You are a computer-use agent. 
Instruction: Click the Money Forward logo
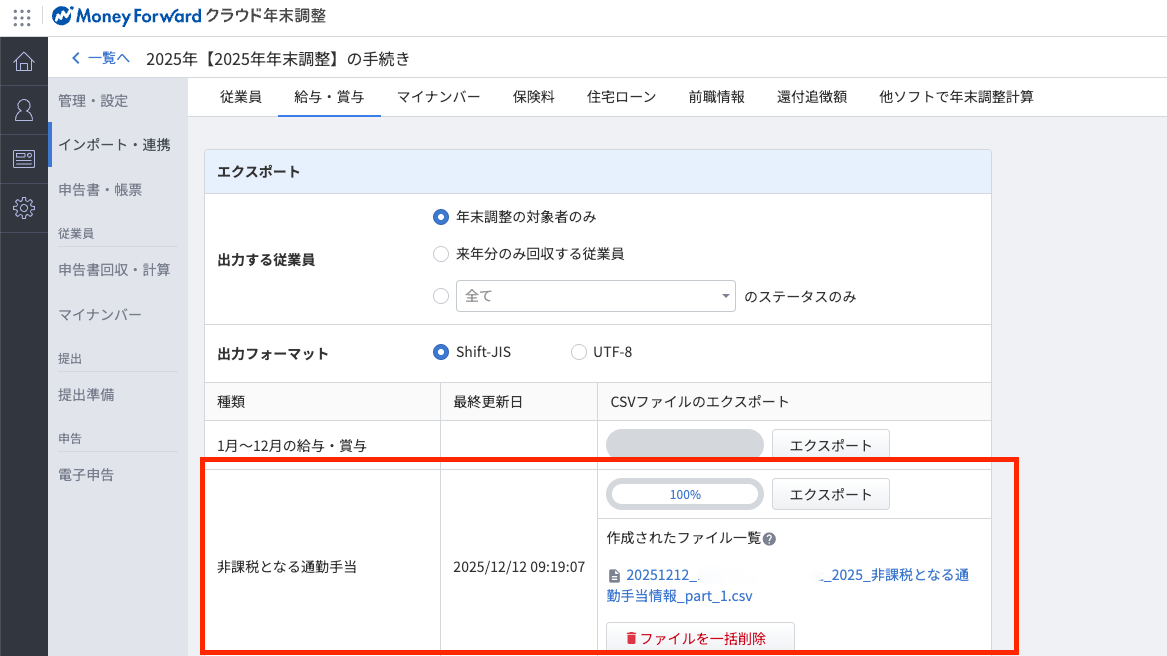tap(126, 16)
